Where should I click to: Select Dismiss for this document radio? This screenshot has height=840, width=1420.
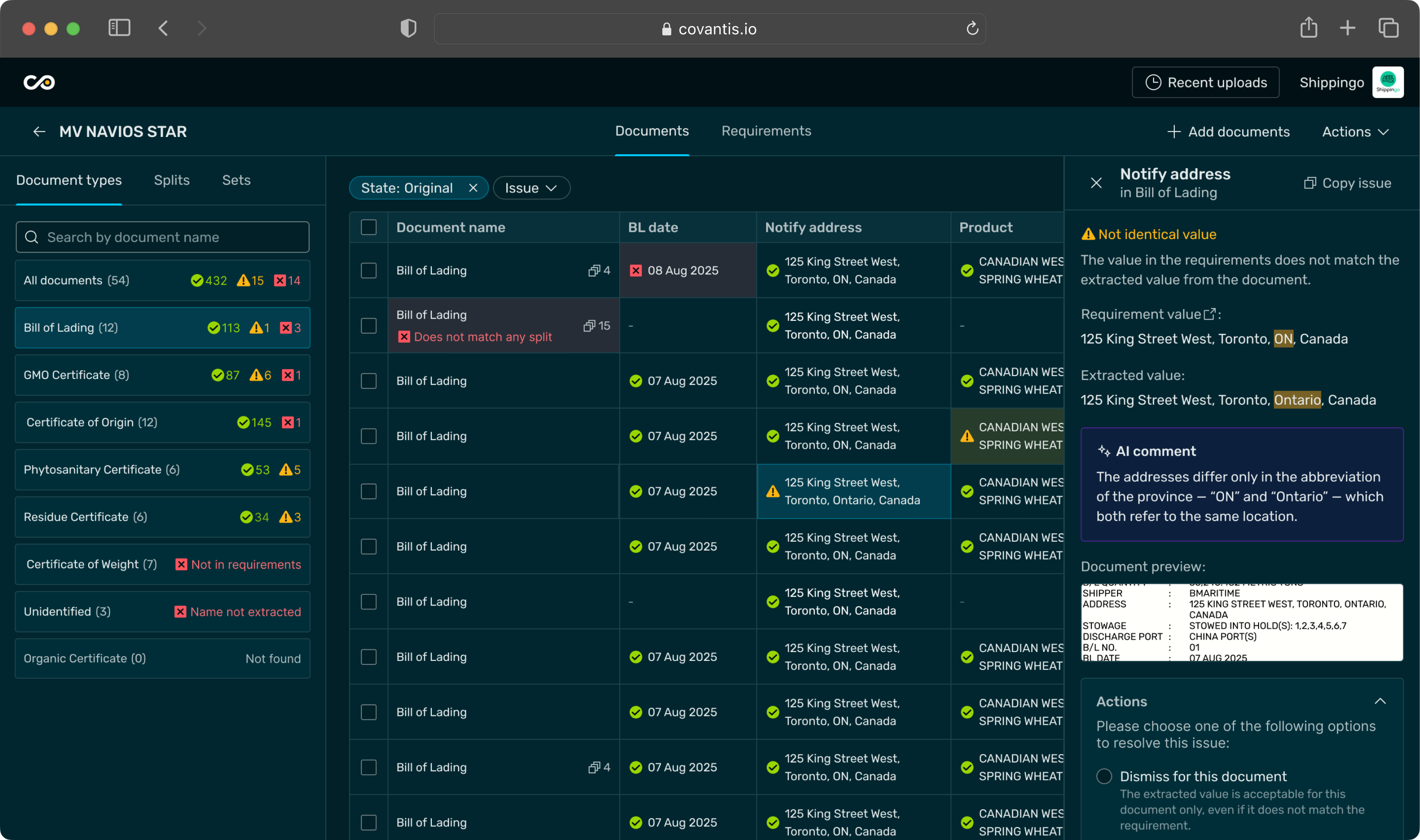point(1103,776)
